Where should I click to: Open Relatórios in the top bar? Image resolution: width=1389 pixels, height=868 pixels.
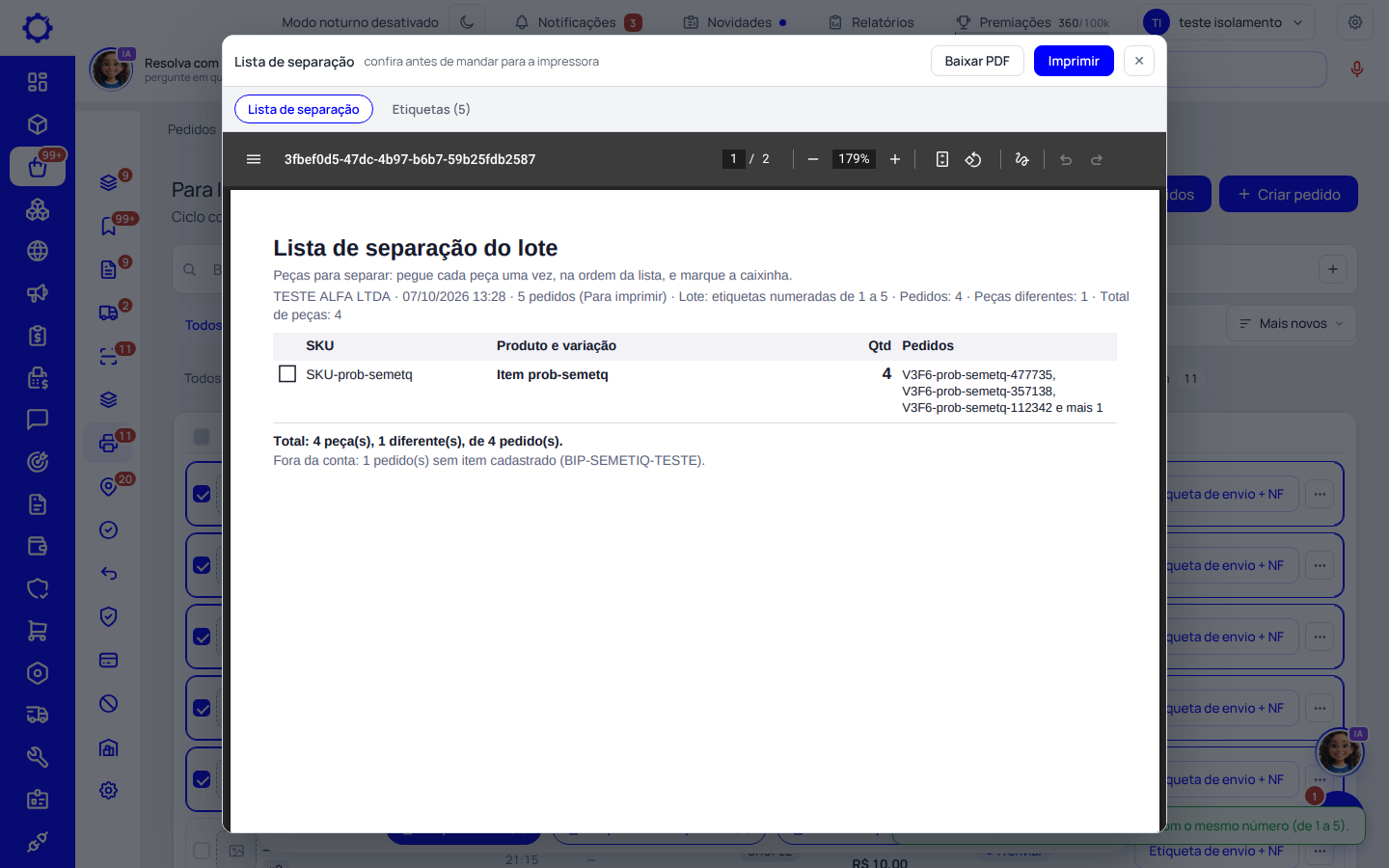pos(871,22)
